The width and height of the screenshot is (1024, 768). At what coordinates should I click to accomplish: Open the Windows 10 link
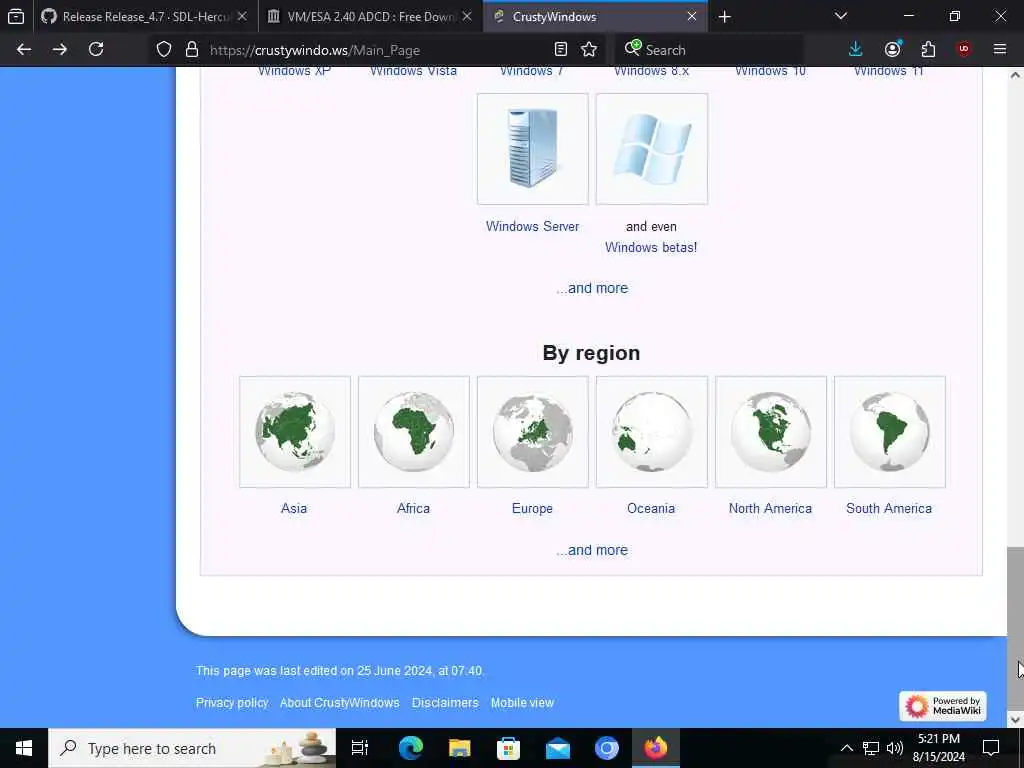pyautogui.click(x=771, y=71)
